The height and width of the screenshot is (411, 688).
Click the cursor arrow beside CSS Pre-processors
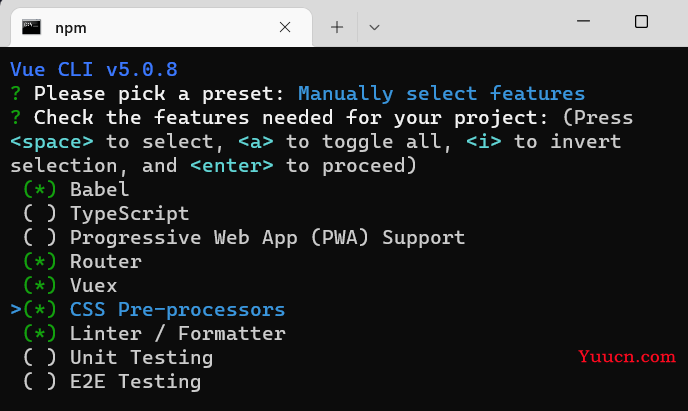click(16, 310)
